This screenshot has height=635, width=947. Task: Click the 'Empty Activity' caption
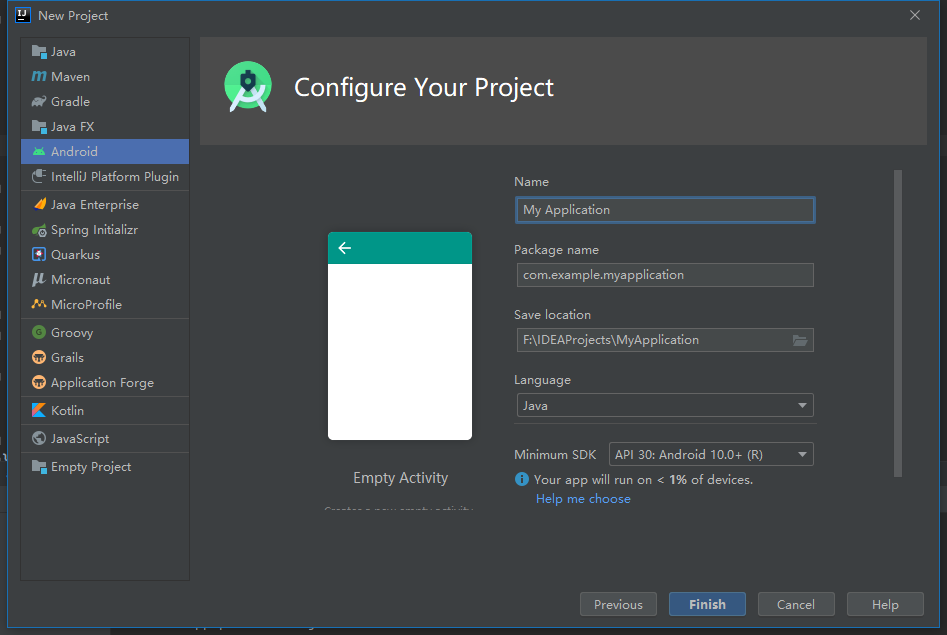click(x=400, y=478)
